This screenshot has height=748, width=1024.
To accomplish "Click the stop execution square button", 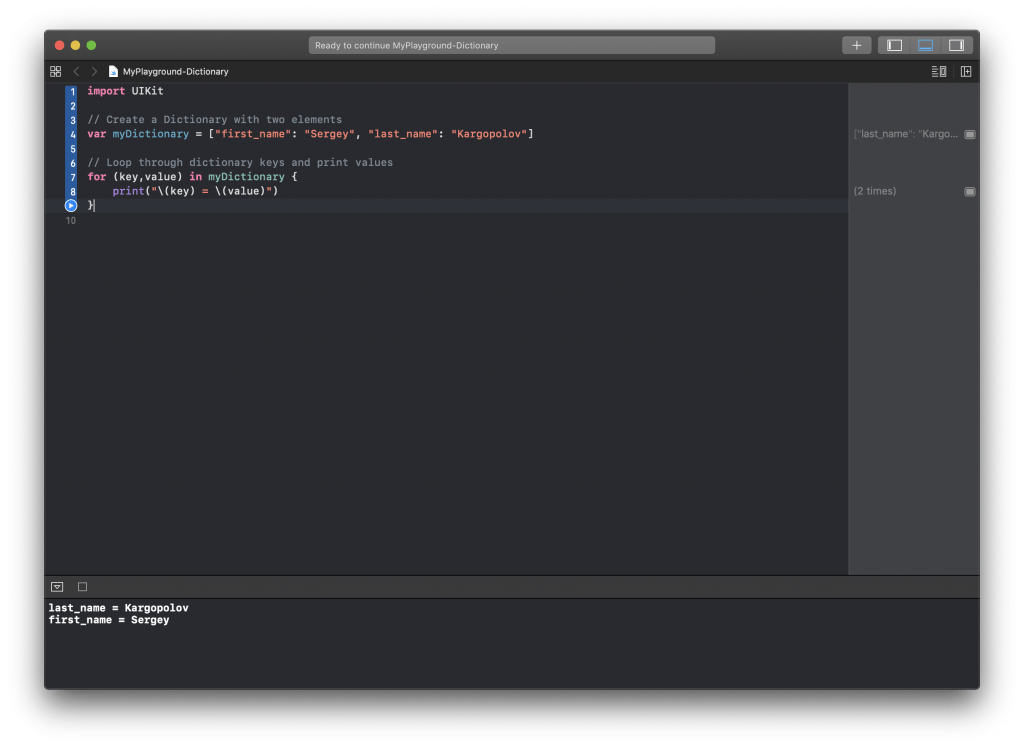I will click(x=82, y=587).
